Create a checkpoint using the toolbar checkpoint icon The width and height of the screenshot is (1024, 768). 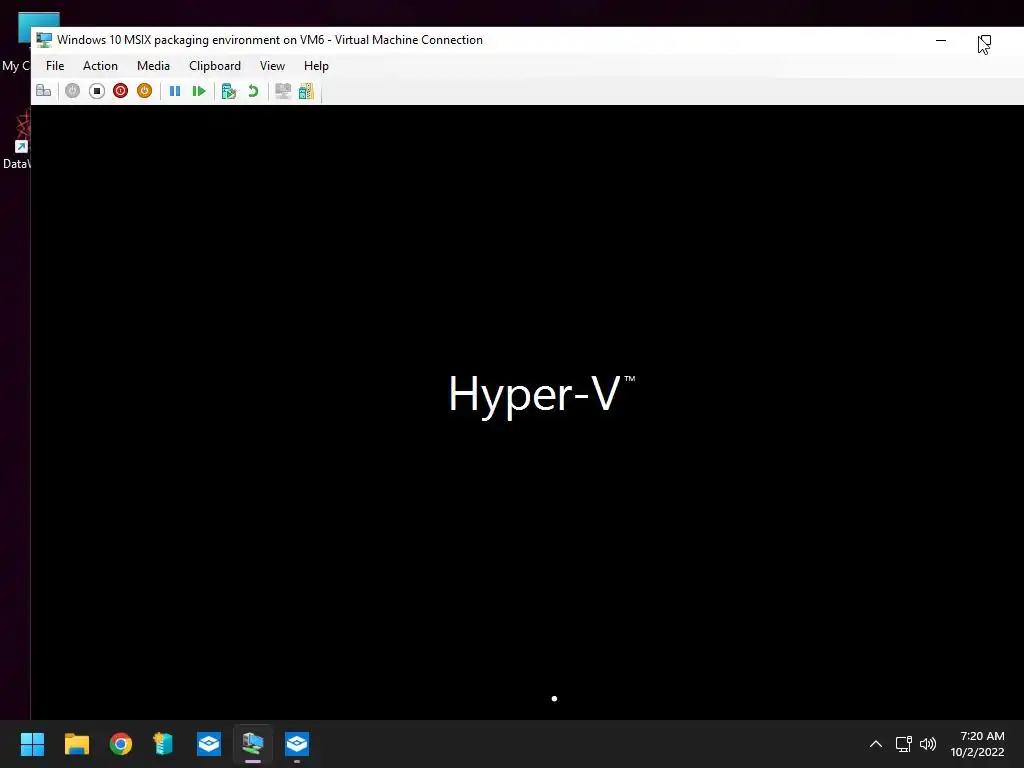[x=229, y=91]
